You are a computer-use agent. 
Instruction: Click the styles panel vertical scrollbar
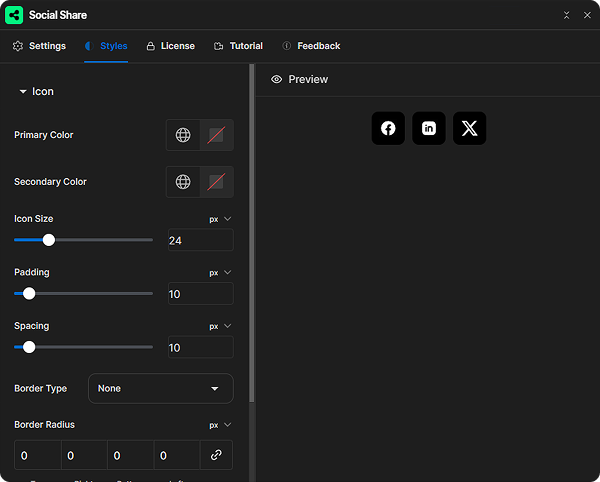pyautogui.click(x=251, y=233)
